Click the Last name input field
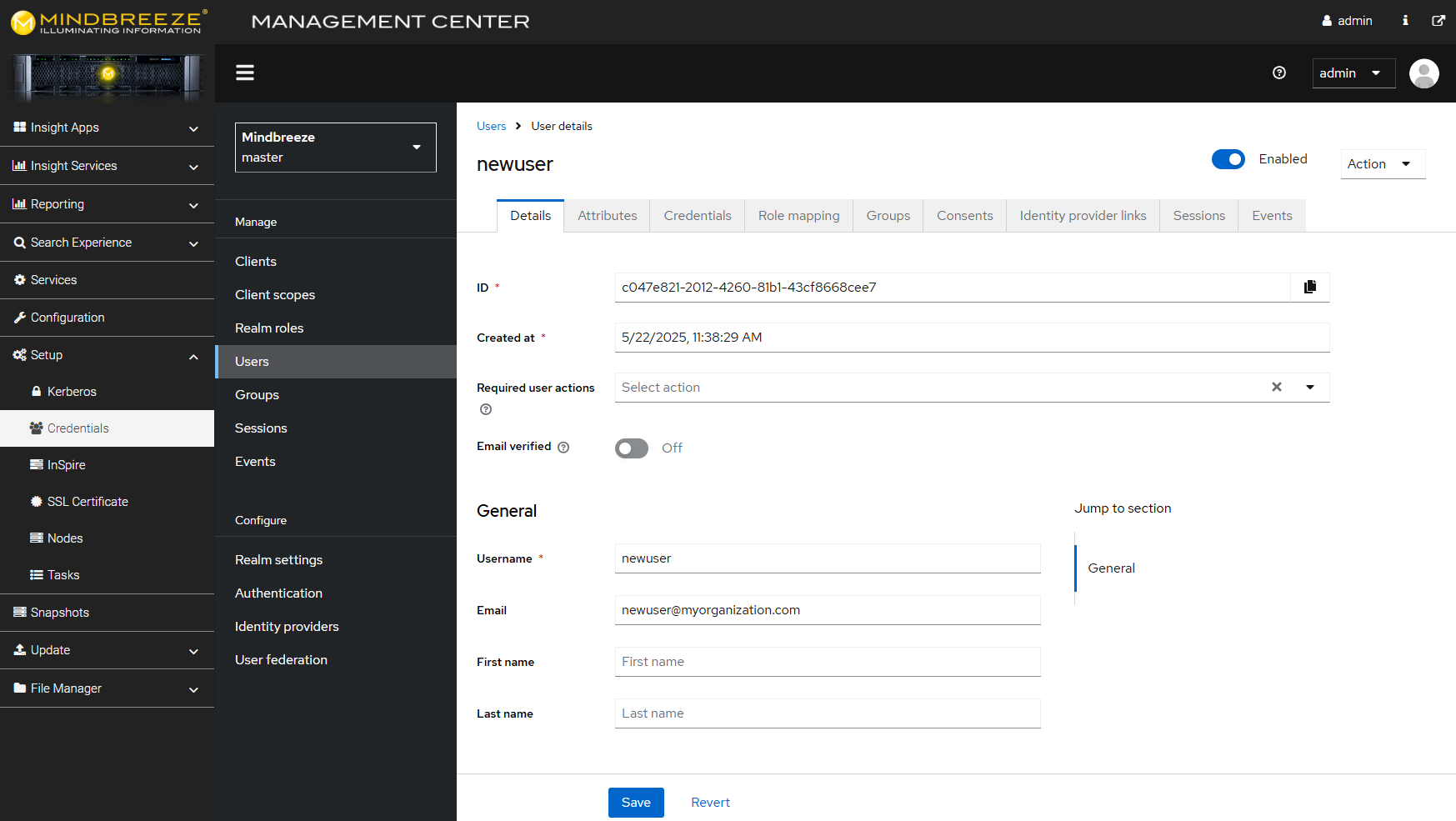This screenshot has height=821, width=1456. [828, 713]
